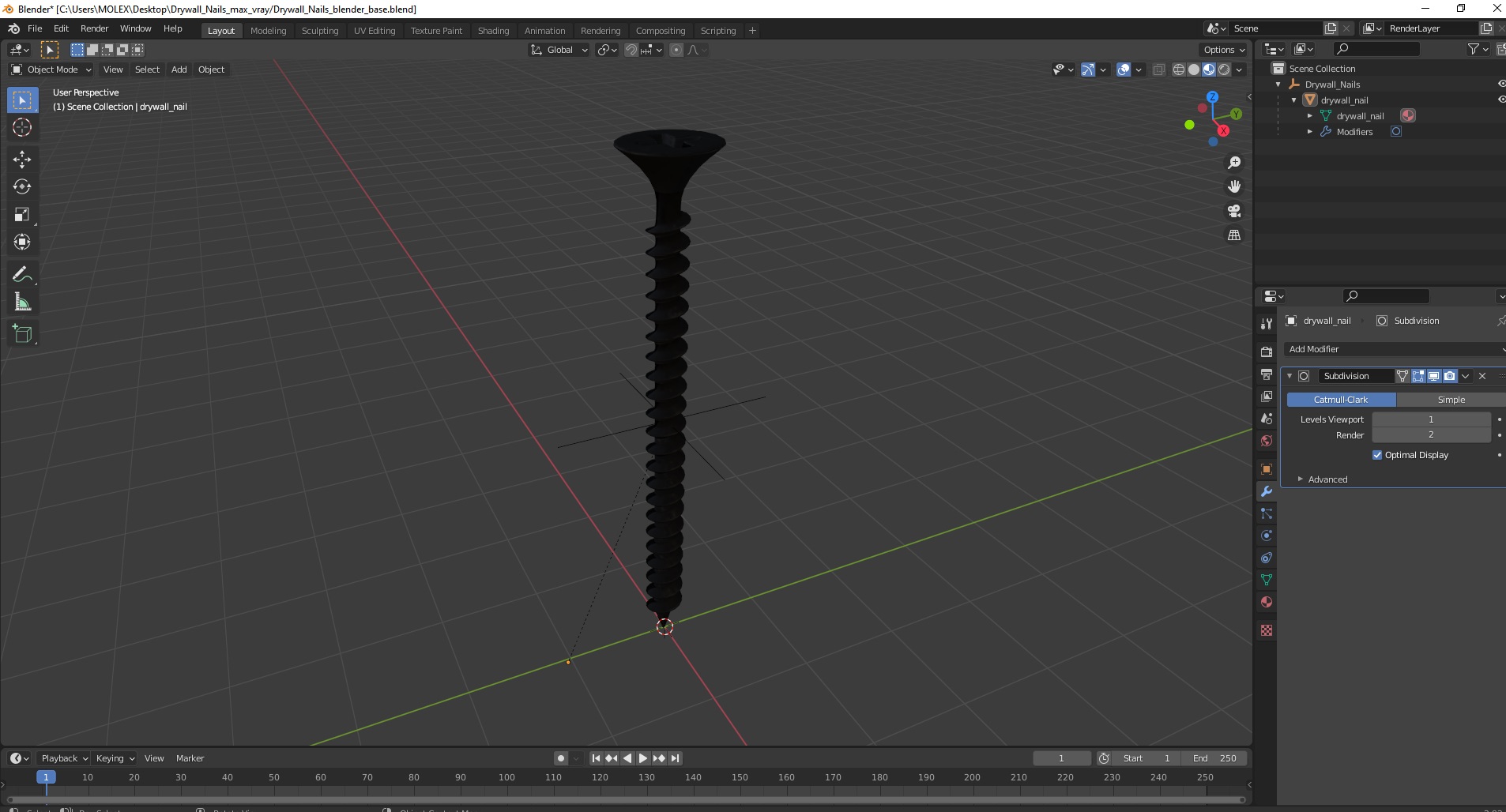The width and height of the screenshot is (1506, 812).
Task: Jump to the timeline end frame
Action: point(675,758)
